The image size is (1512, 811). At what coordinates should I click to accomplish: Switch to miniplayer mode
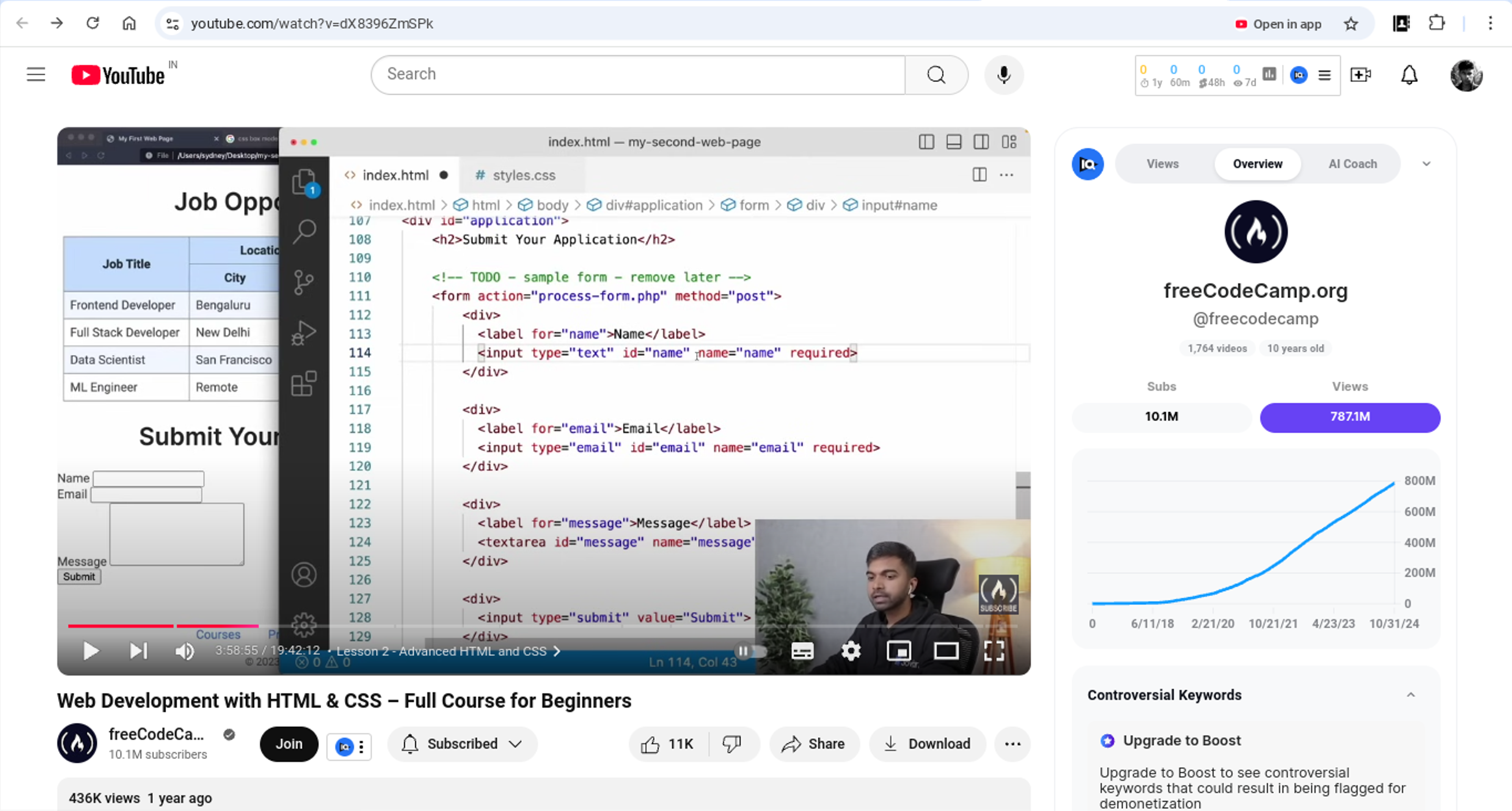point(899,651)
